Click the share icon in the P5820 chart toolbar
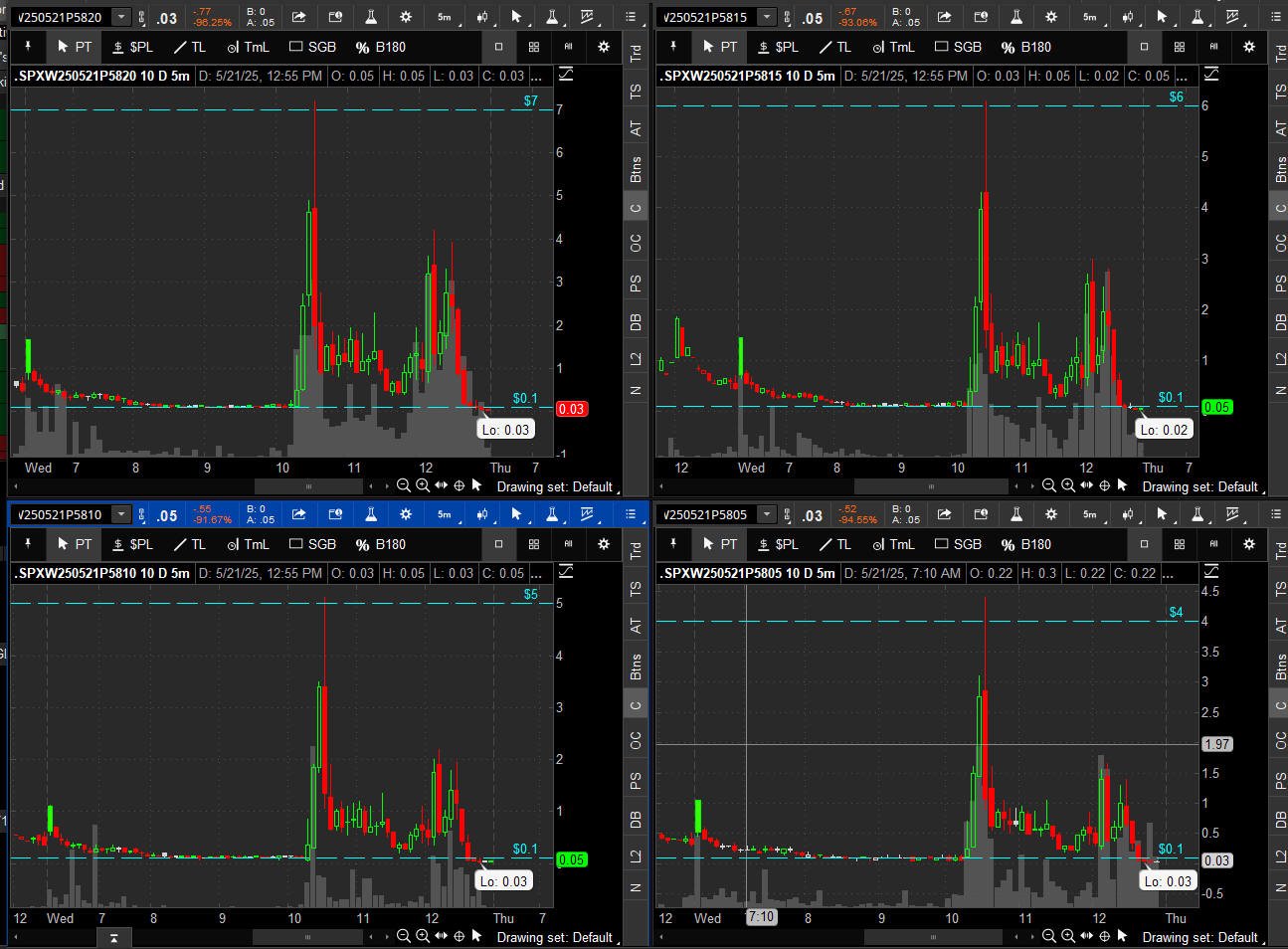The height and width of the screenshot is (949, 1288). pos(298,17)
